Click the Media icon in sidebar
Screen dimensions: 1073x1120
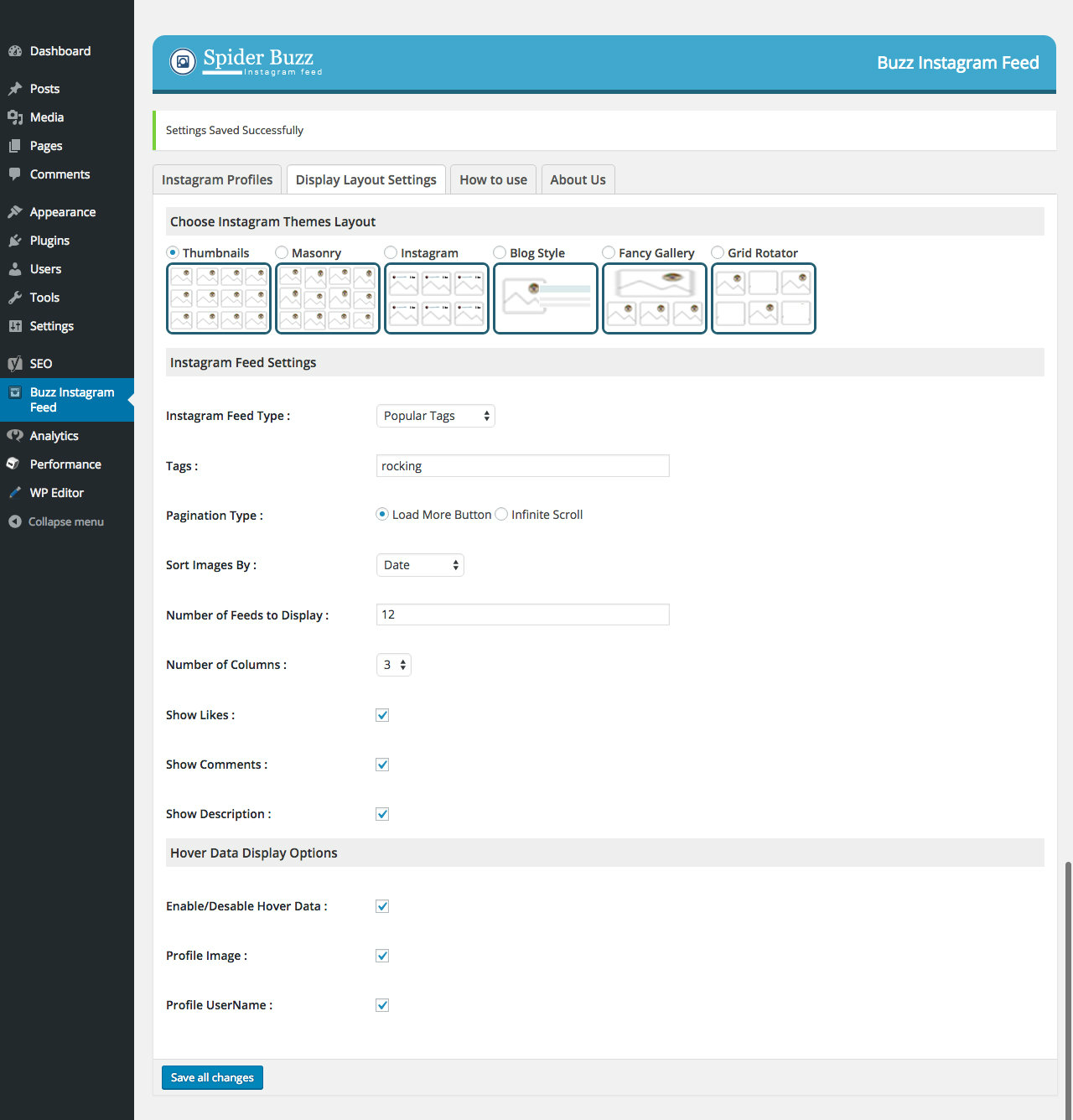pos(14,117)
